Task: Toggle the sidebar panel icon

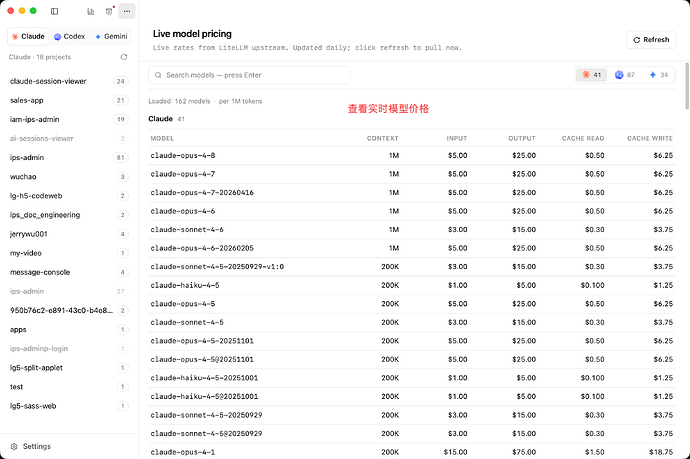Action: pyautogui.click(x=55, y=11)
